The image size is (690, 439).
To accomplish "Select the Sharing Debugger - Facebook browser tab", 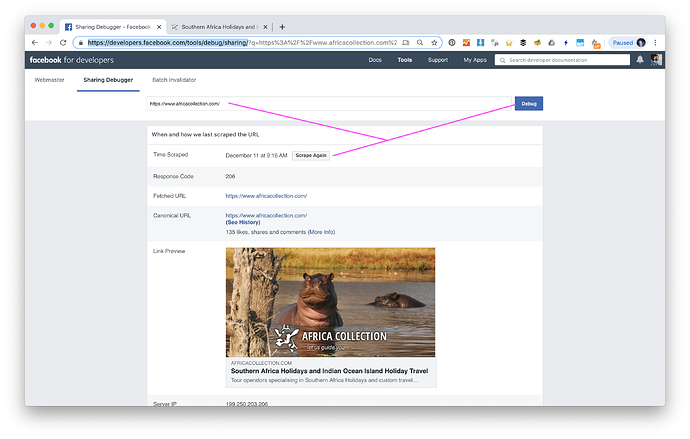I will coord(113,27).
